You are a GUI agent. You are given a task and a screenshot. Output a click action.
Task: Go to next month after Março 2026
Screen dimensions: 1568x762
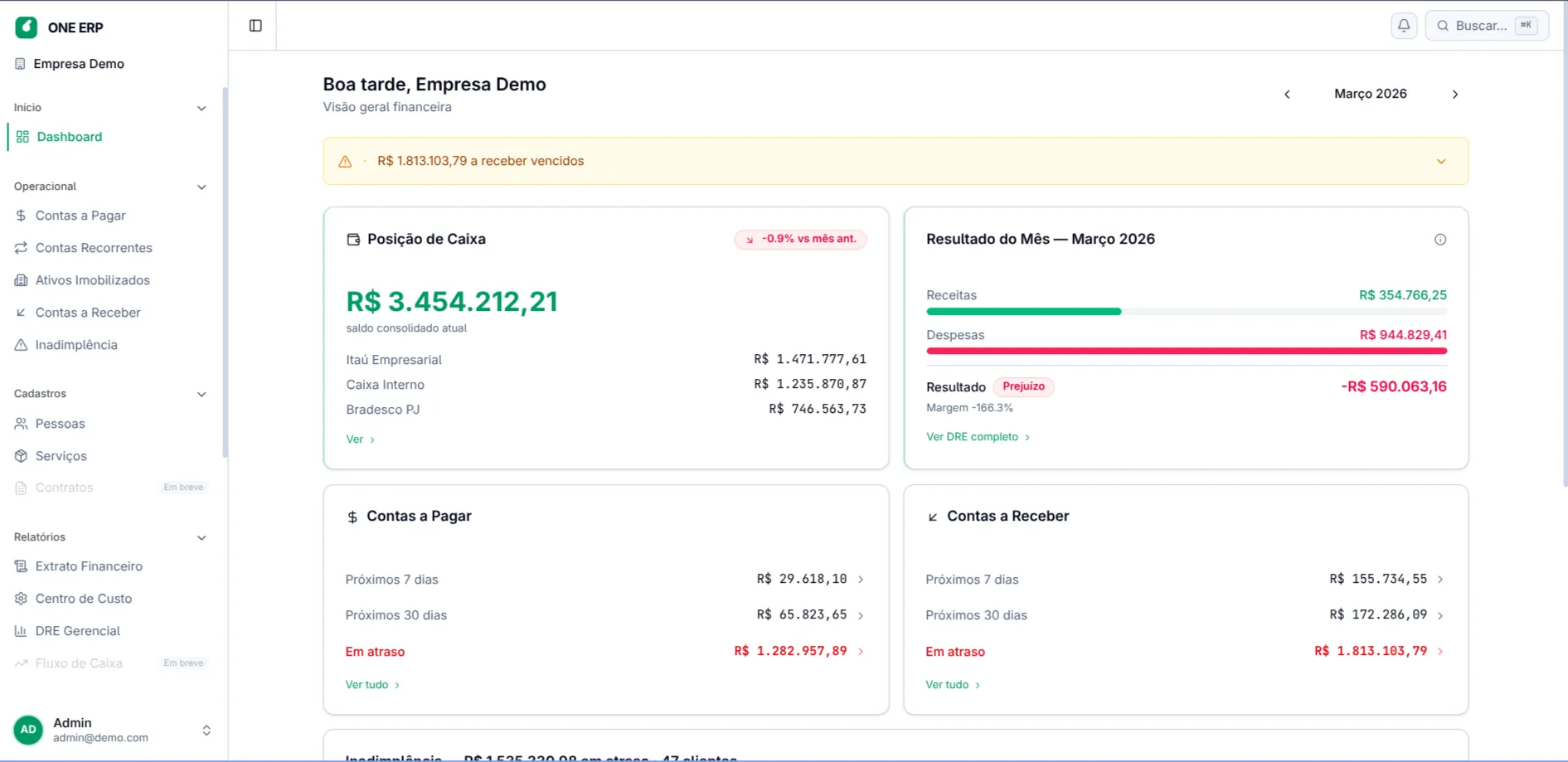(1454, 95)
